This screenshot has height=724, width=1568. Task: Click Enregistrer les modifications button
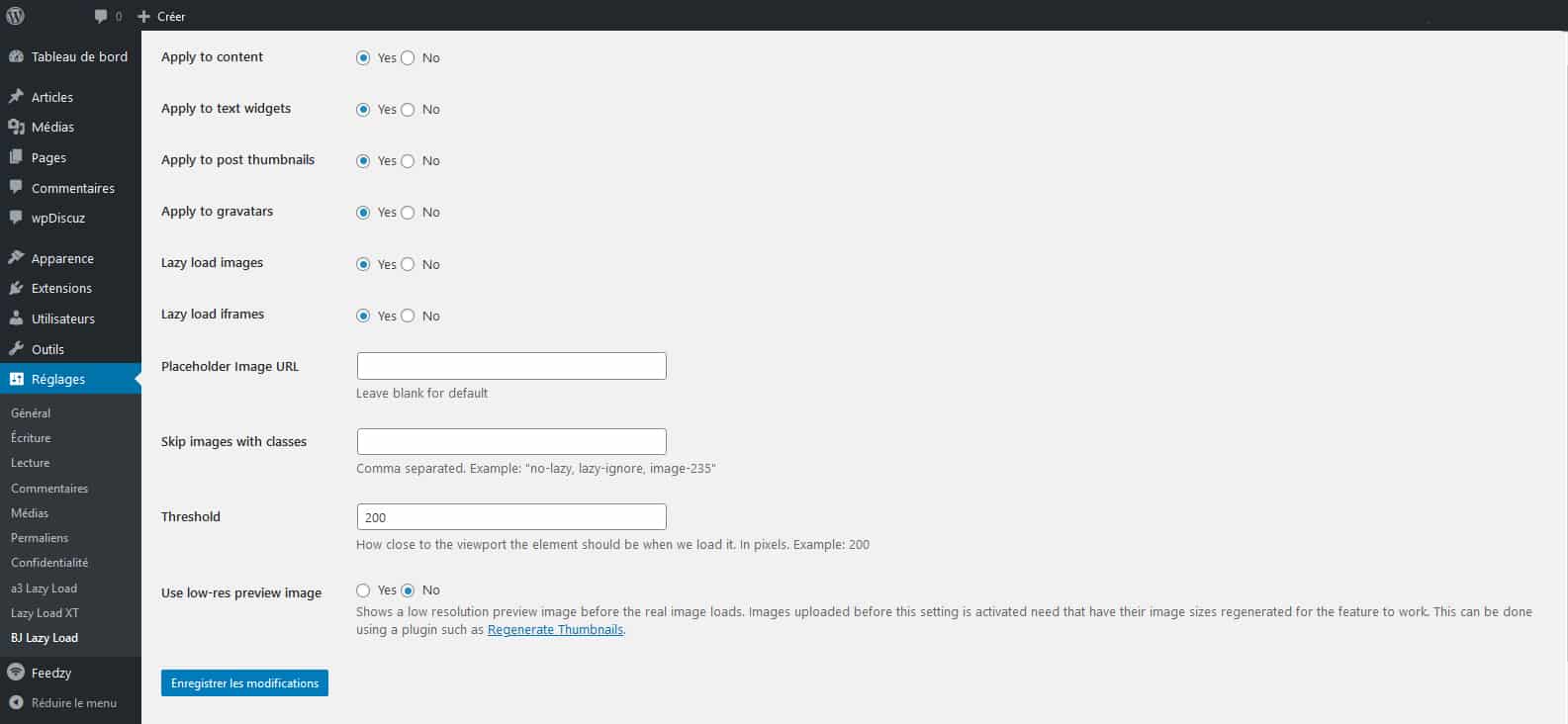tap(244, 683)
